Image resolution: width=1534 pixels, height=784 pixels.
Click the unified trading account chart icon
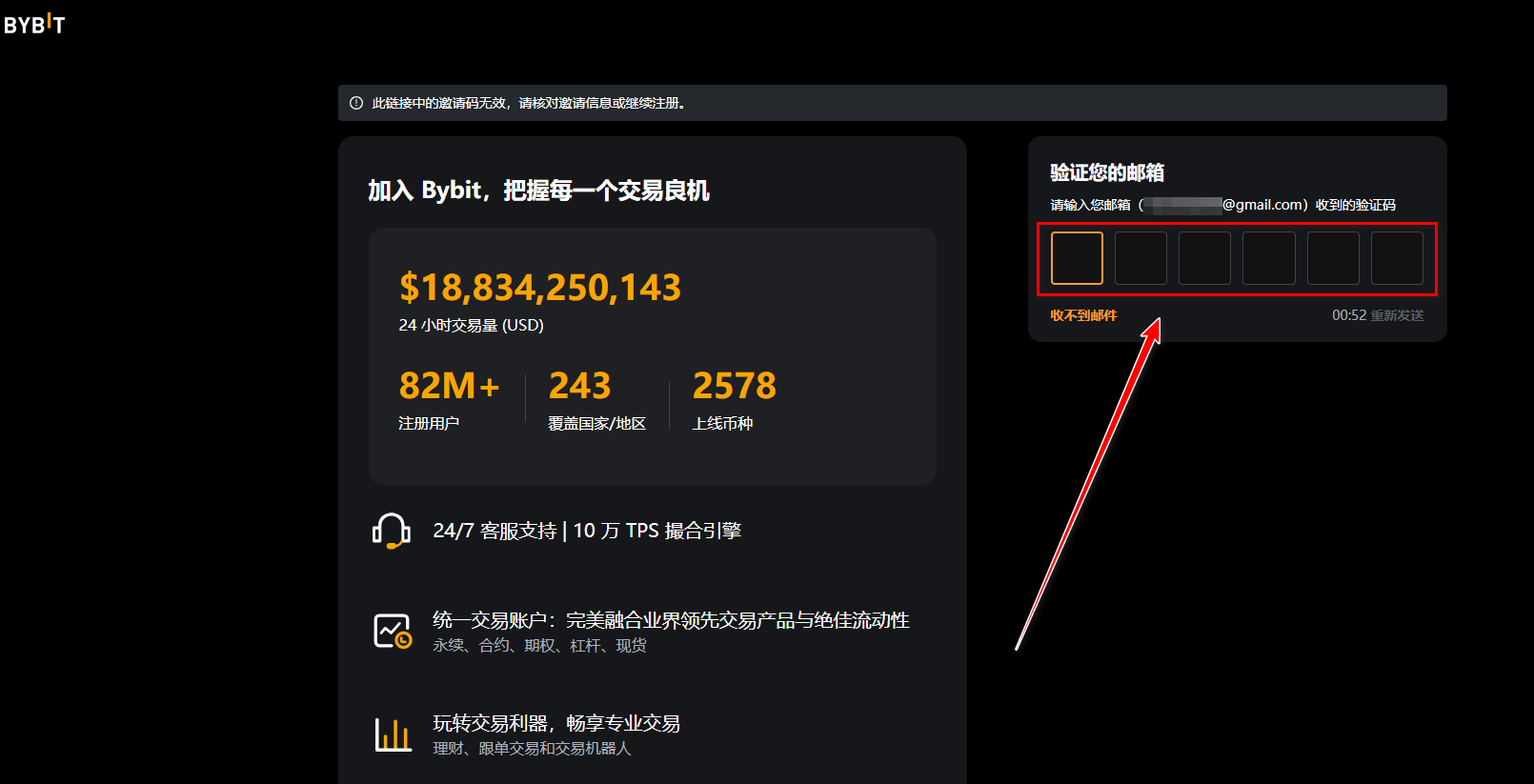pyautogui.click(x=392, y=631)
